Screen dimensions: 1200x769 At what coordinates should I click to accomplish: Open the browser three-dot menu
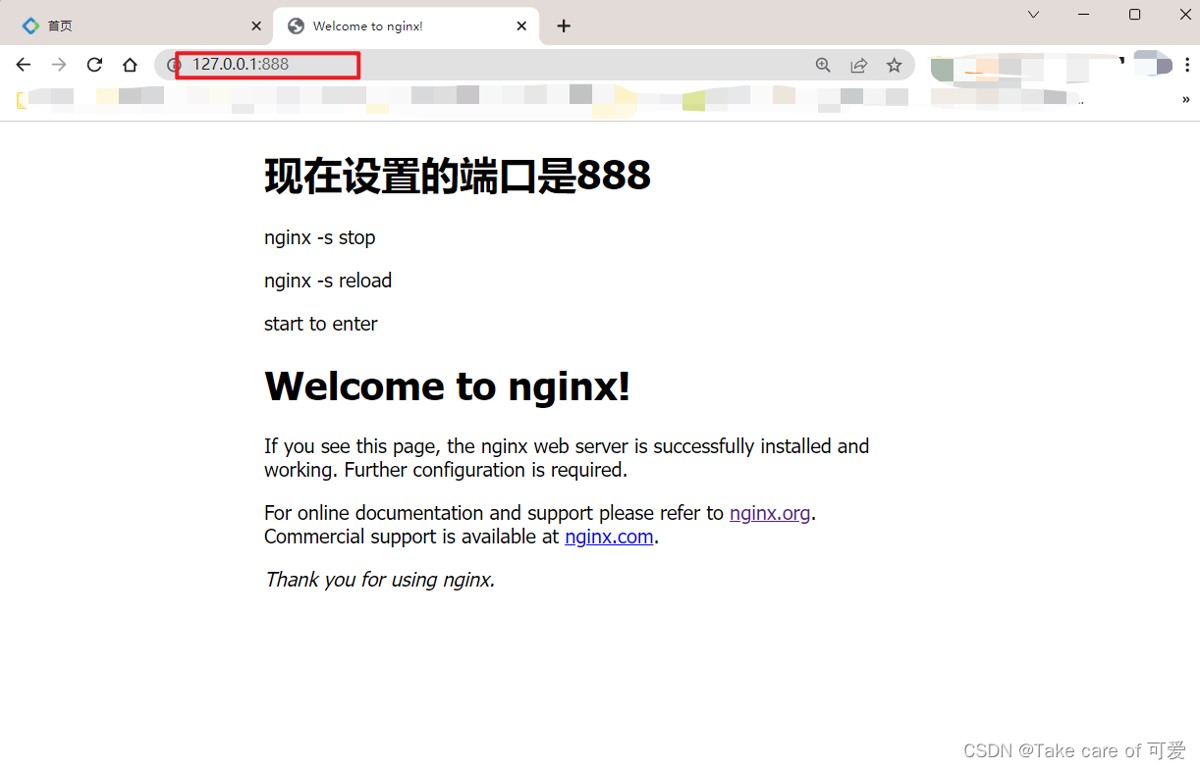(1187, 65)
